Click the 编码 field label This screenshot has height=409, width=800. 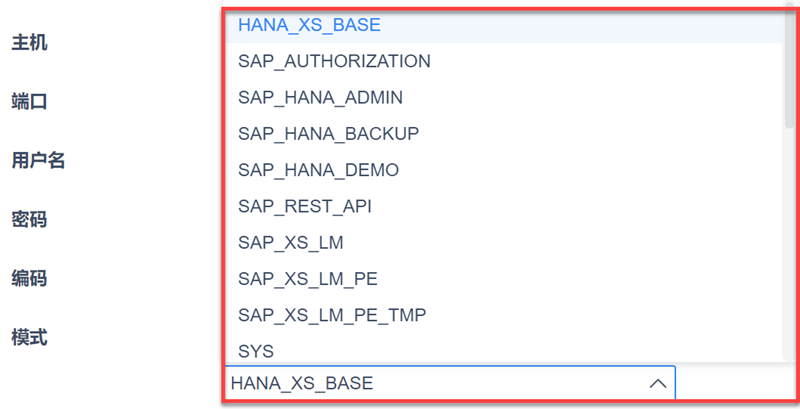coord(29,278)
